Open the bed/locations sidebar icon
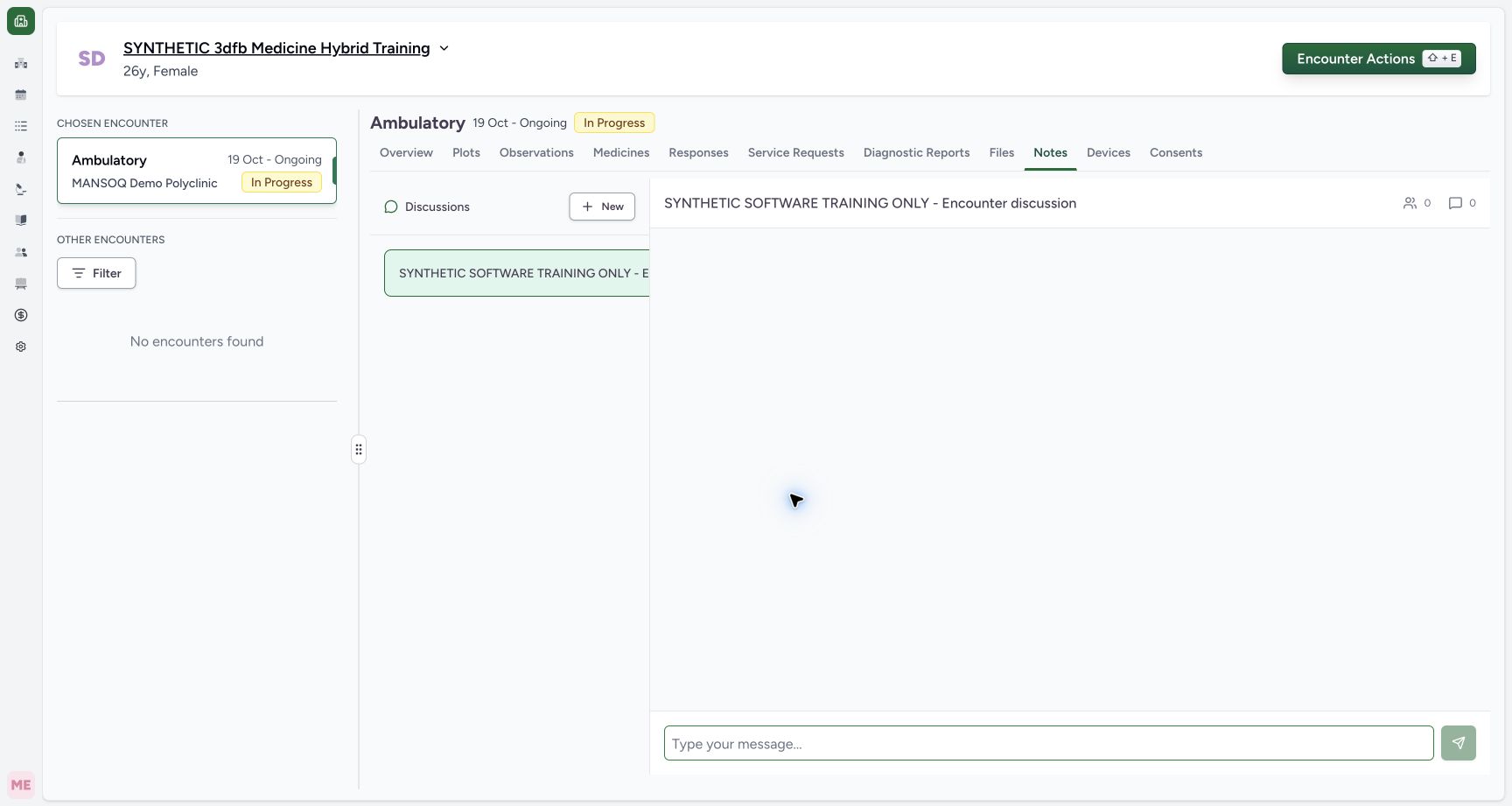 coord(21,284)
